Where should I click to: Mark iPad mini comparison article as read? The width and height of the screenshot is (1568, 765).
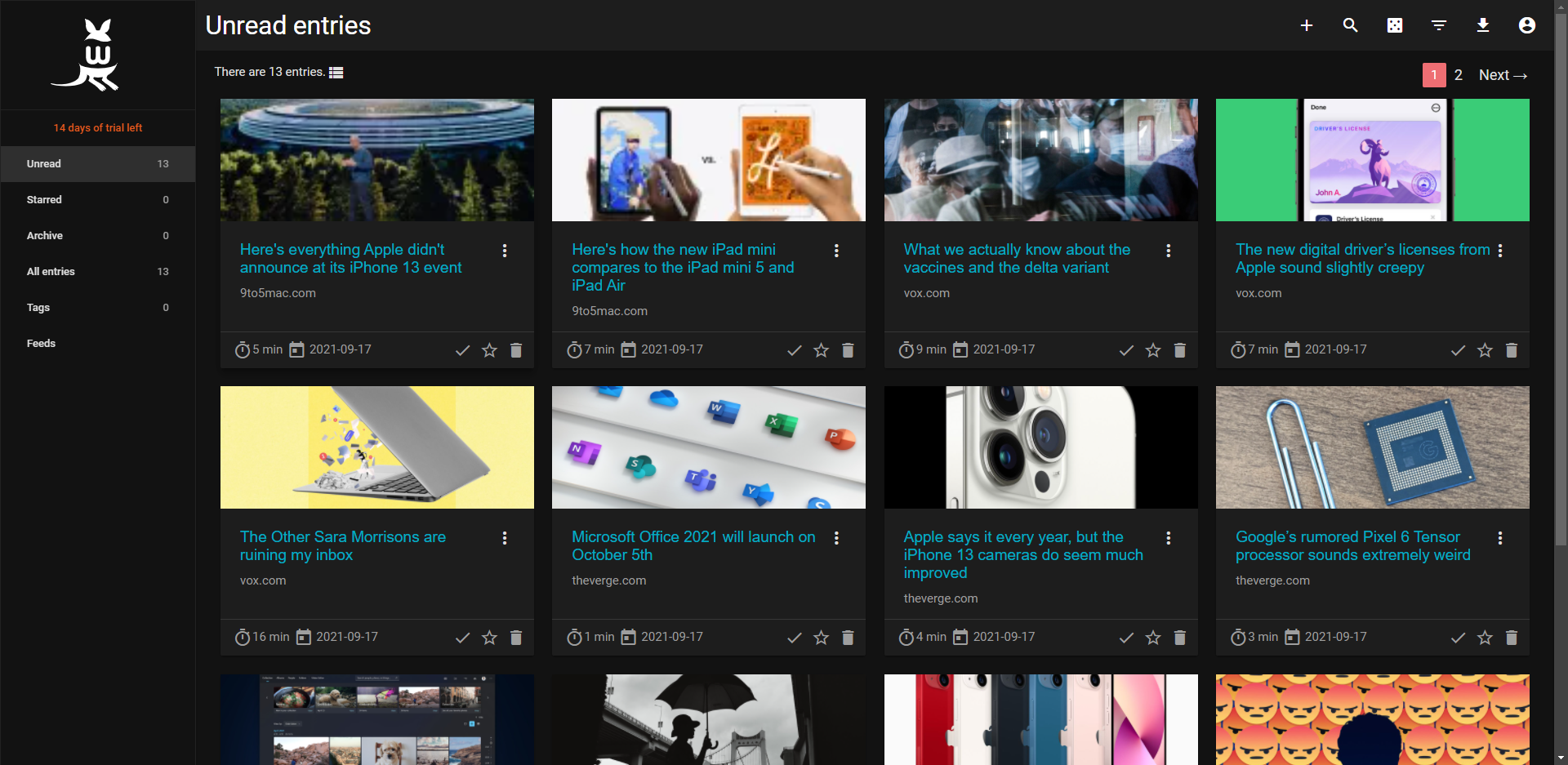tap(795, 350)
